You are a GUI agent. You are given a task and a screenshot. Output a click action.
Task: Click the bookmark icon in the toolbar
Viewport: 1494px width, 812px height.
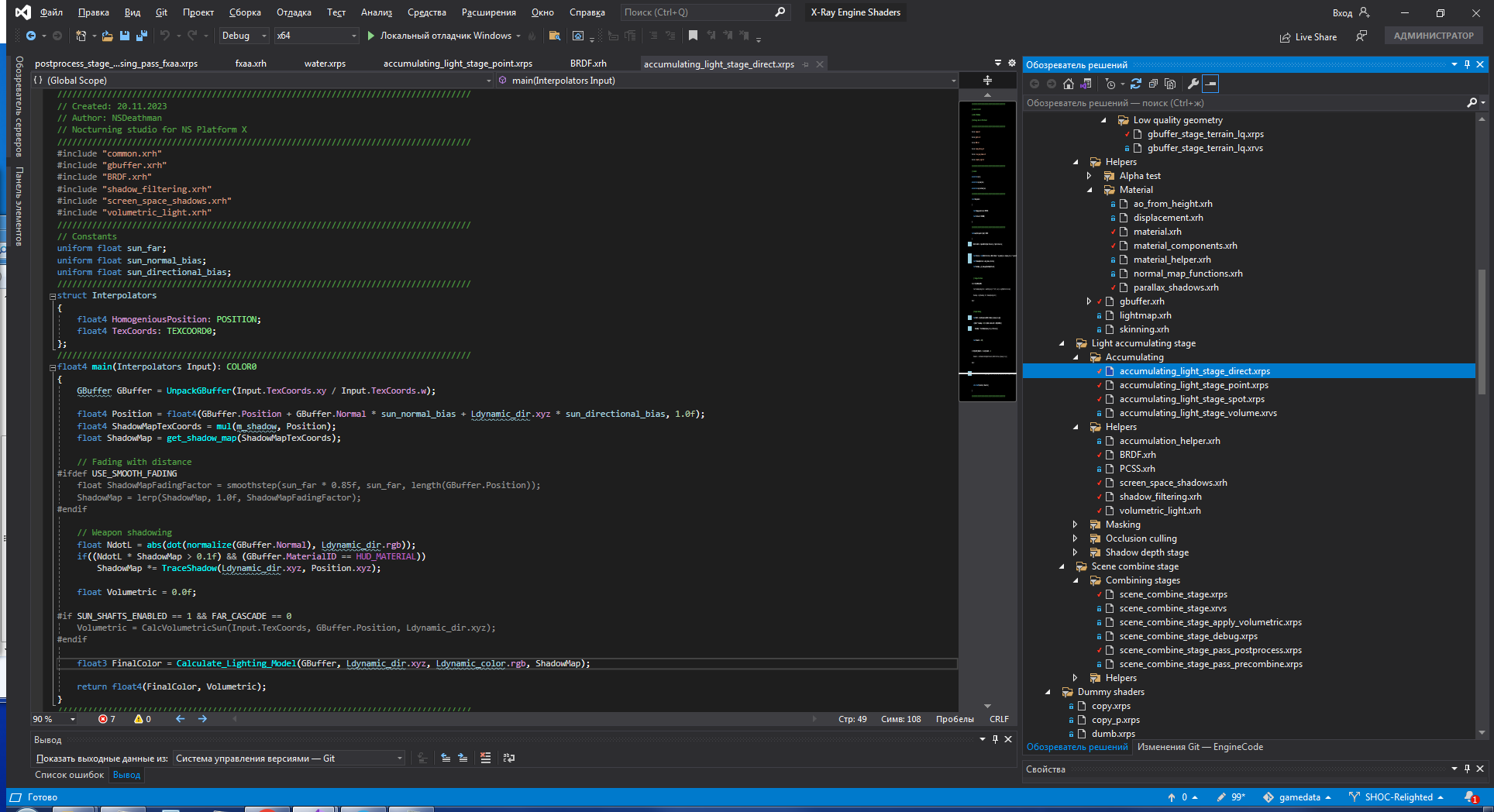(x=693, y=36)
